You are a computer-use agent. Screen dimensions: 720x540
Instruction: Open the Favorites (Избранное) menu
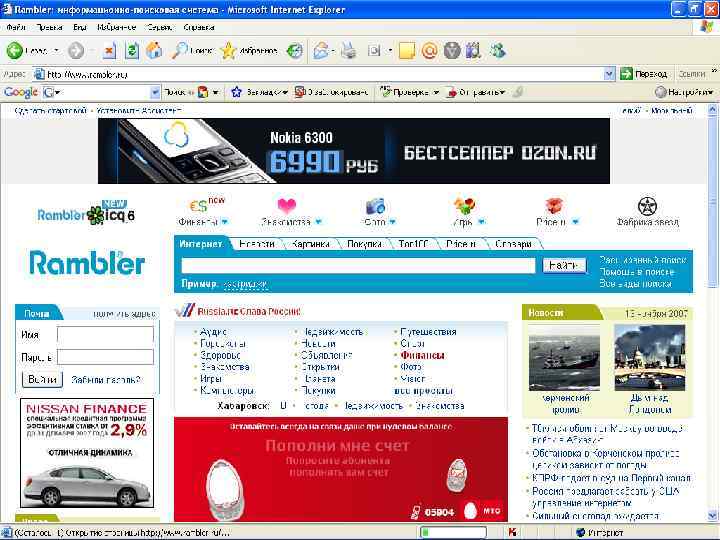tap(116, 28)
